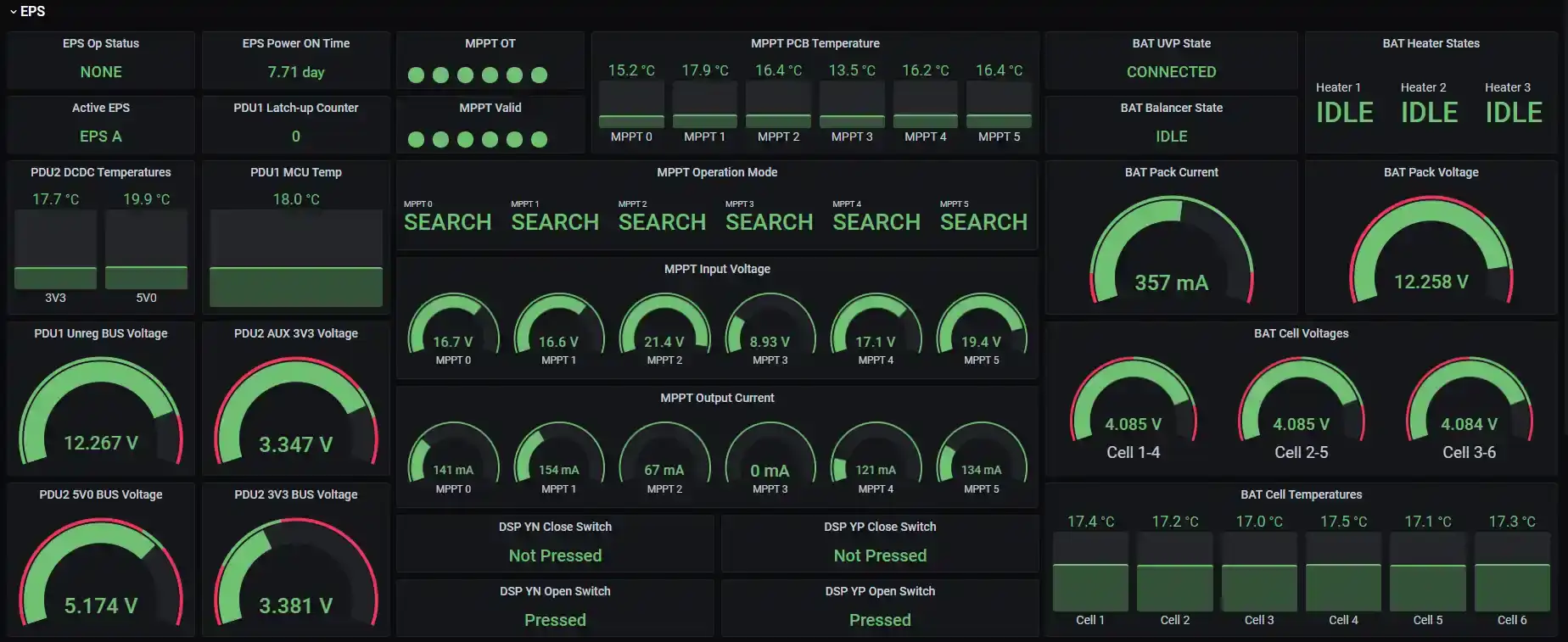Click the MPPT 5 PCB temperature bar
This screenshot has width=1568, height=642.
click(x=1000, y=105)
